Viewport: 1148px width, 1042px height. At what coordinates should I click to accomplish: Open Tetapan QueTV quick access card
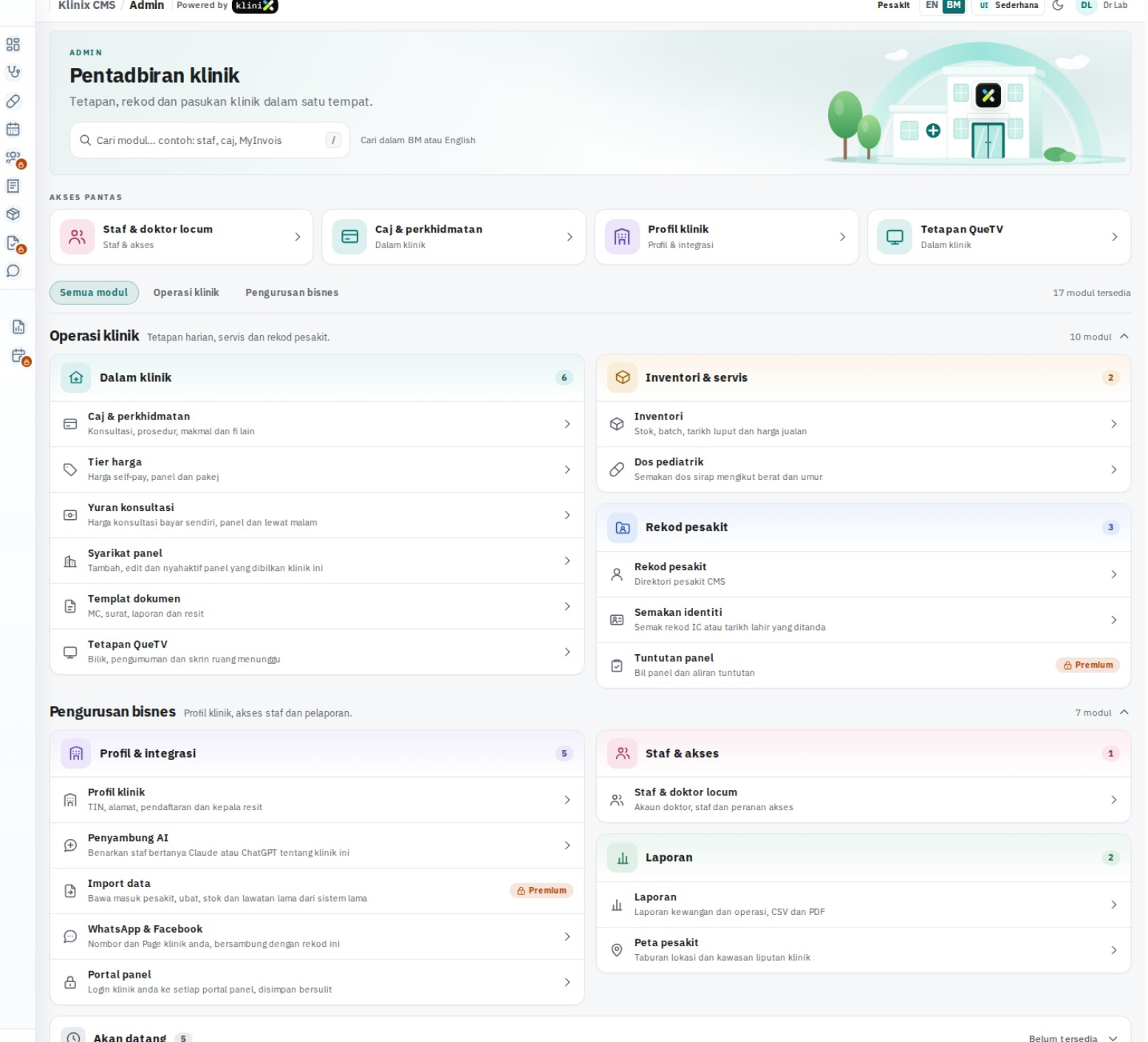point(1000,237)
